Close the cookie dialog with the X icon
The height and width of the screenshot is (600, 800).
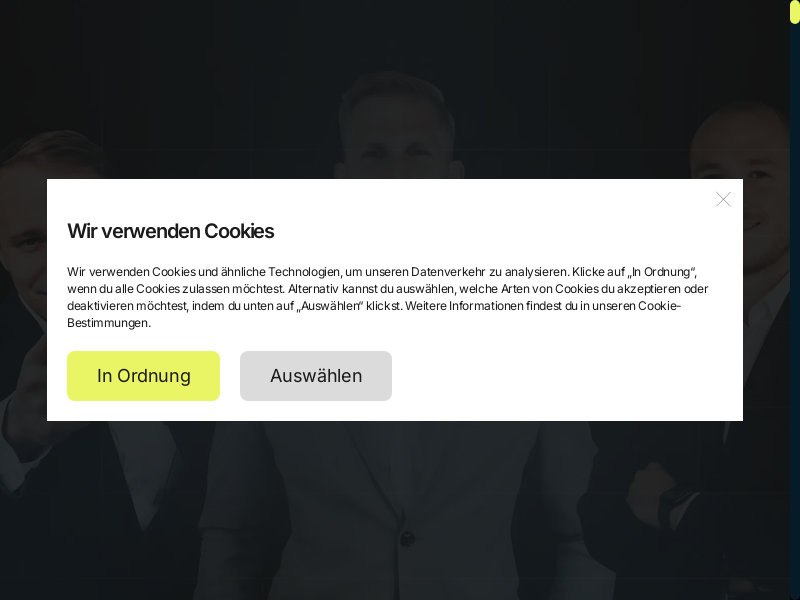pyautogui.click(x=723, y=199)
